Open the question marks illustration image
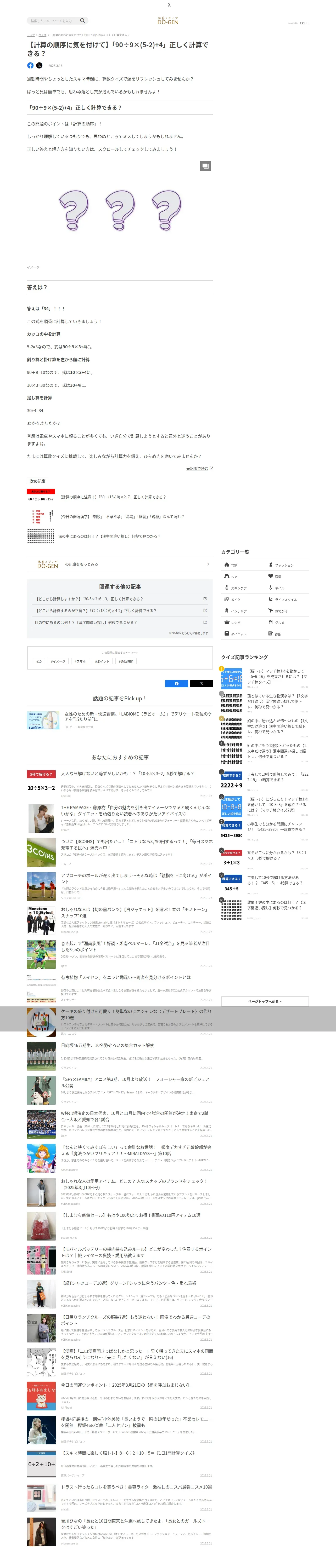The height and width of the screenshot is (1568, 336). tap(120, 211)
